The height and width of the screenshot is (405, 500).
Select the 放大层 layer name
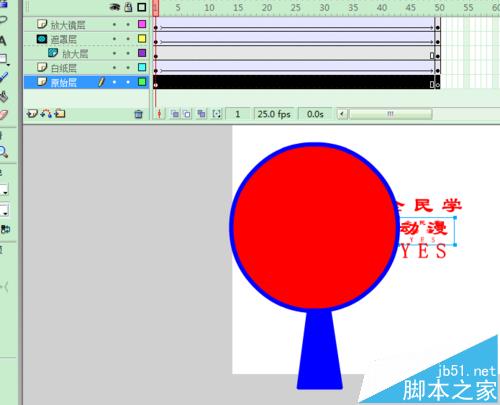click(75, 54)
